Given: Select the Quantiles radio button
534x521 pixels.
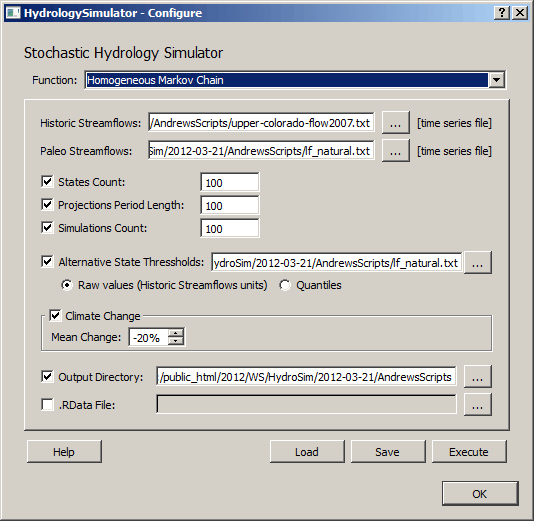Looking at the screenshot, I should tap(285, 285).
